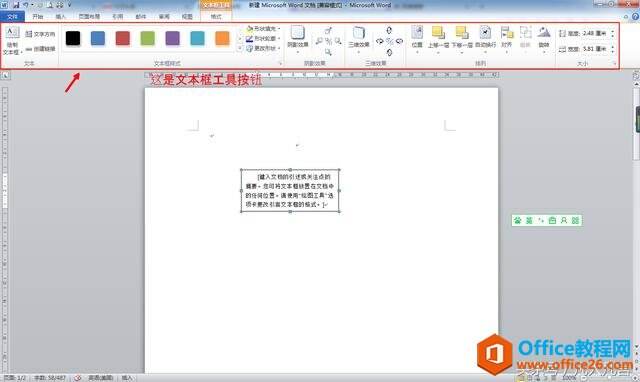
Task: Click the person icon on green floating toolbar
Action: click(564, 220)
